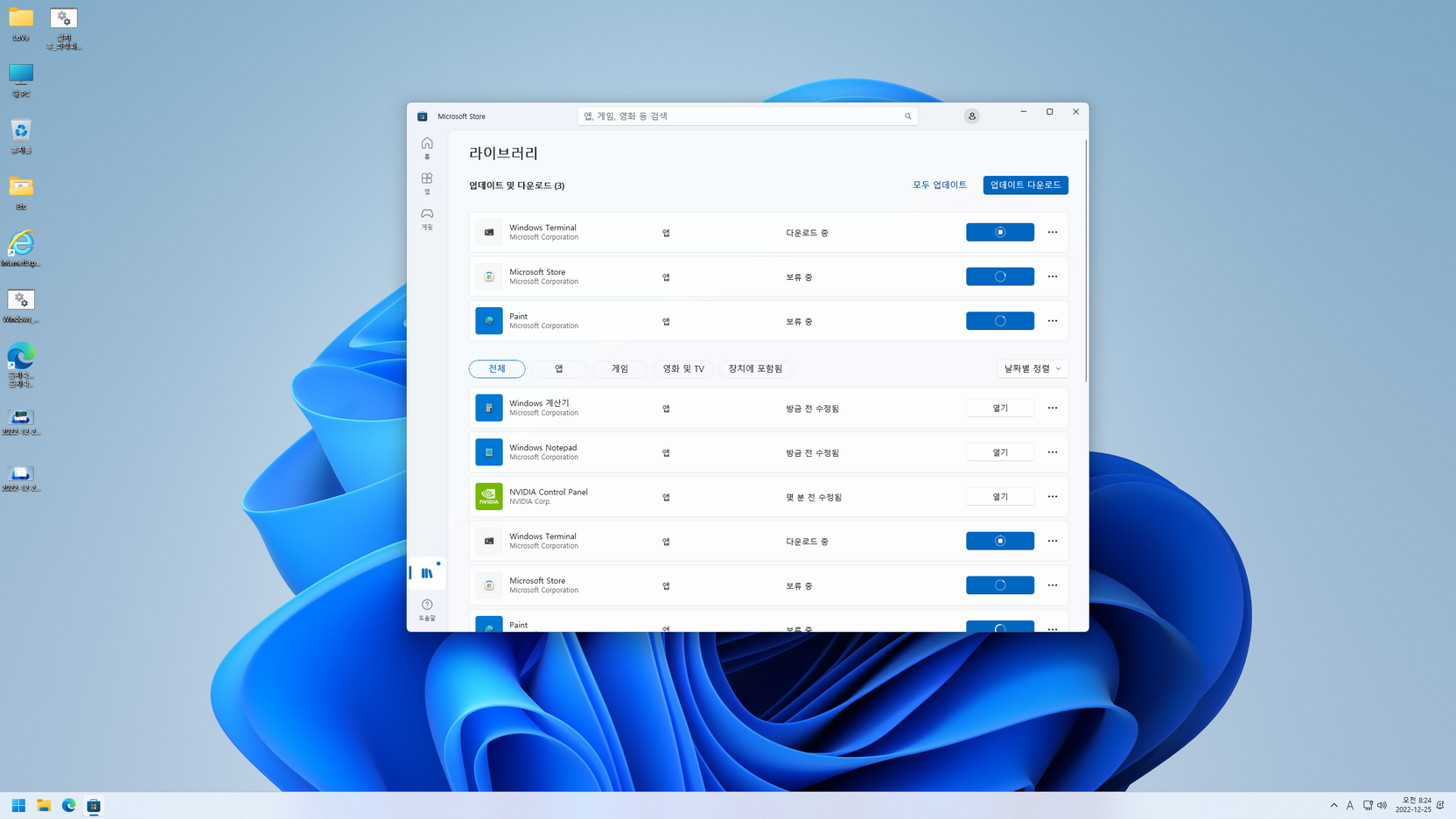Click pending spinner button for Paint update
The width and height of the screenshot is (1456, 819).
click(x=999, y=321)
